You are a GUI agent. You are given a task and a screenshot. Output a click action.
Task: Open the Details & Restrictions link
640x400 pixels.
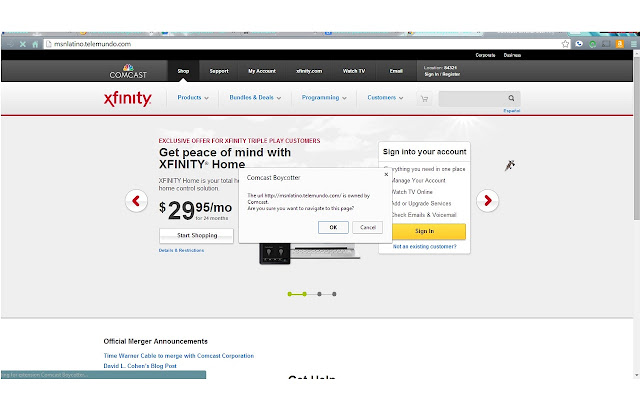coord(181,250)
